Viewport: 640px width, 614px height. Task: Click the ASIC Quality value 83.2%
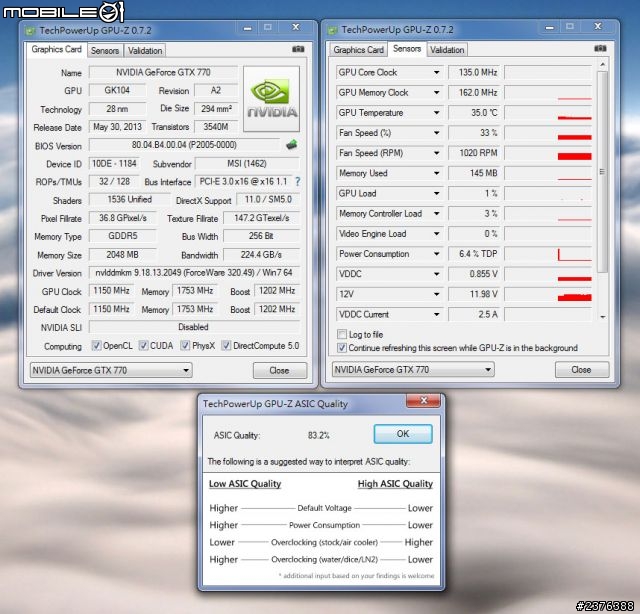click(318, 435)
